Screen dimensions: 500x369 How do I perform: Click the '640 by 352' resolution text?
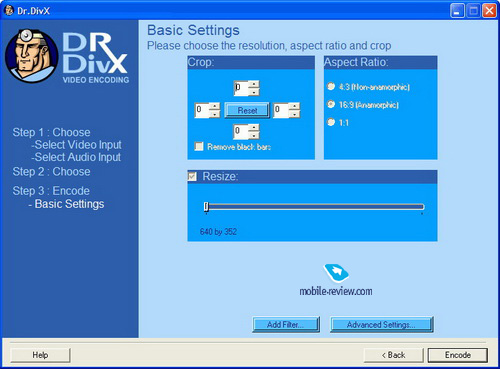coord(218,232)
